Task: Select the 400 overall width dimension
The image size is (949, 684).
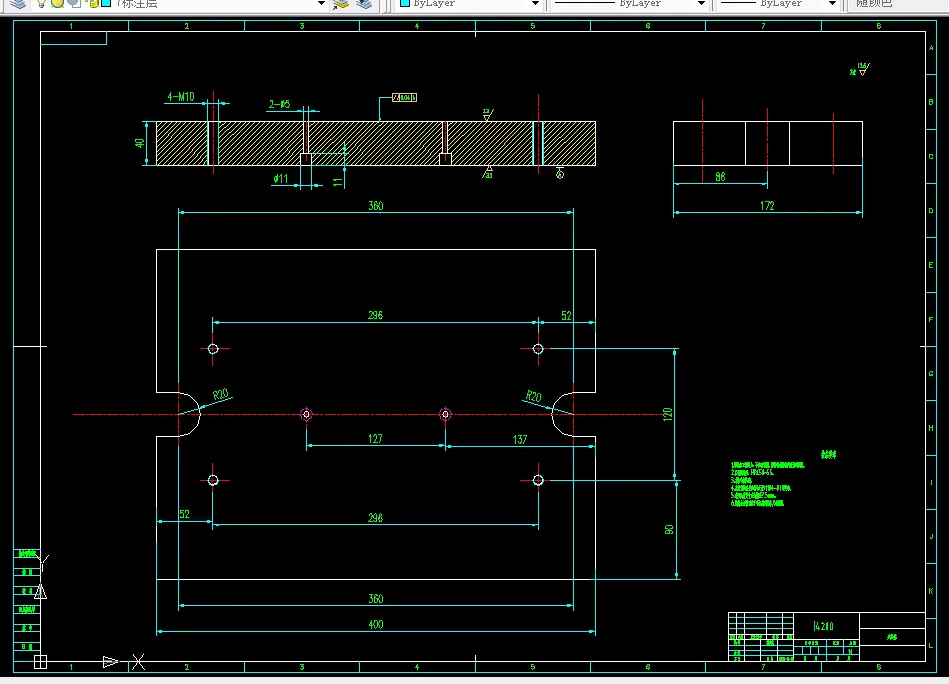Action: (x=376, y=624)
